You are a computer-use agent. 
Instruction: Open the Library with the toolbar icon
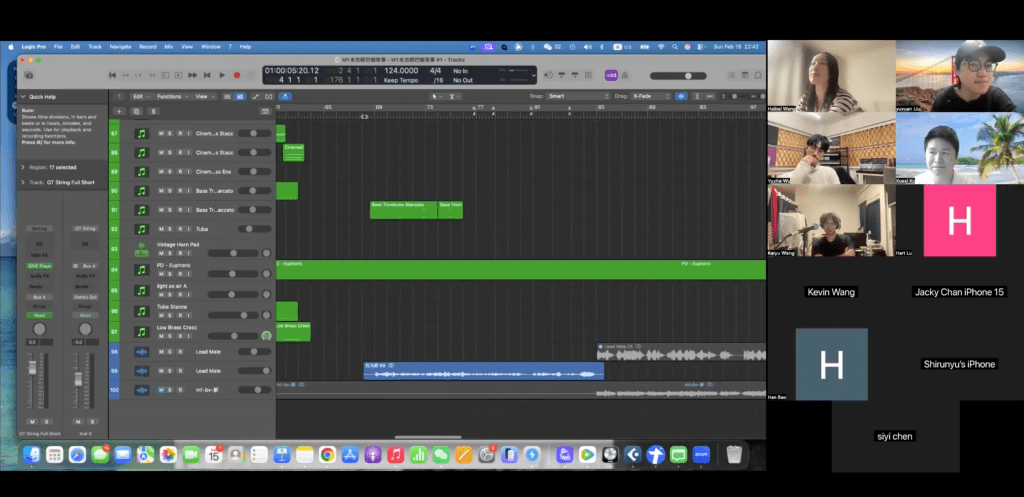[x=29, y=75]
